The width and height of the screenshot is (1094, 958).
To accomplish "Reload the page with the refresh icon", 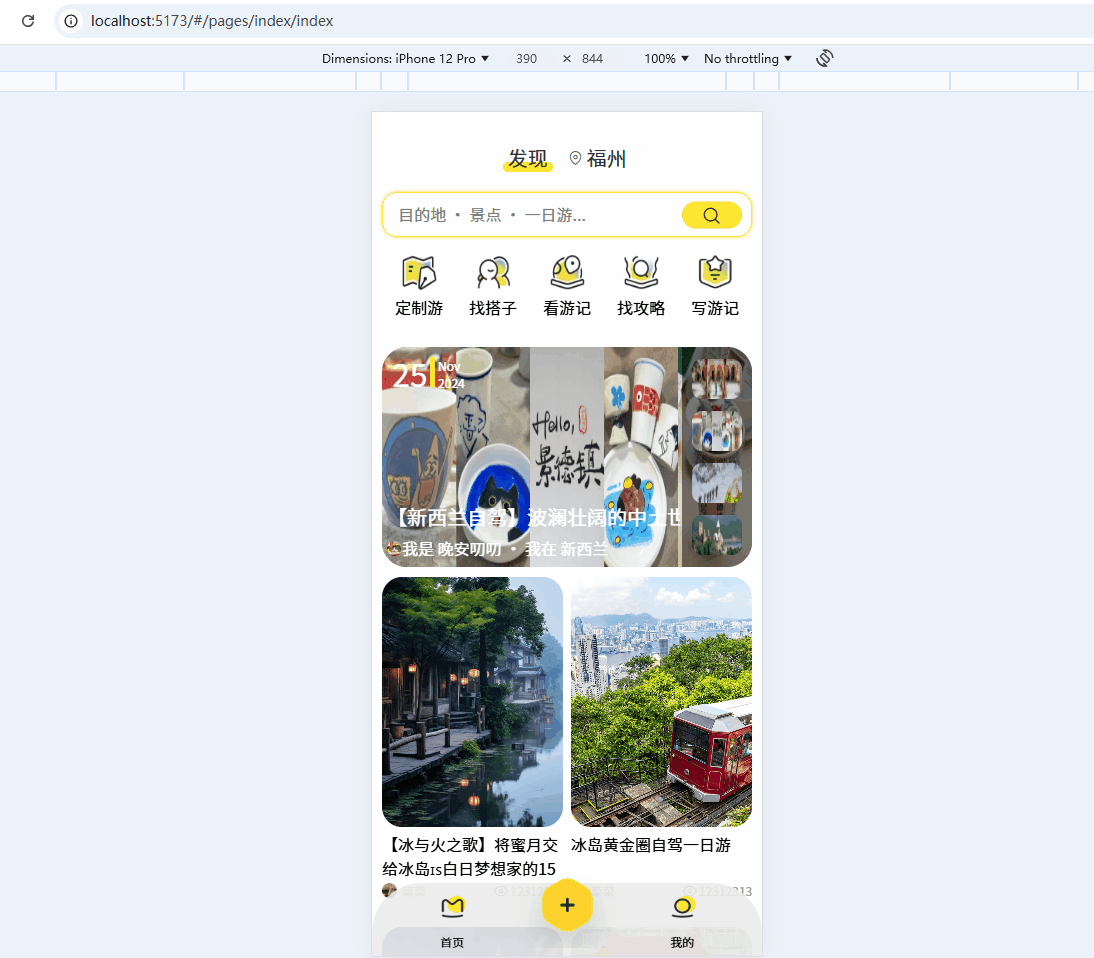I will pyautogui.click(x=28, y=21).
